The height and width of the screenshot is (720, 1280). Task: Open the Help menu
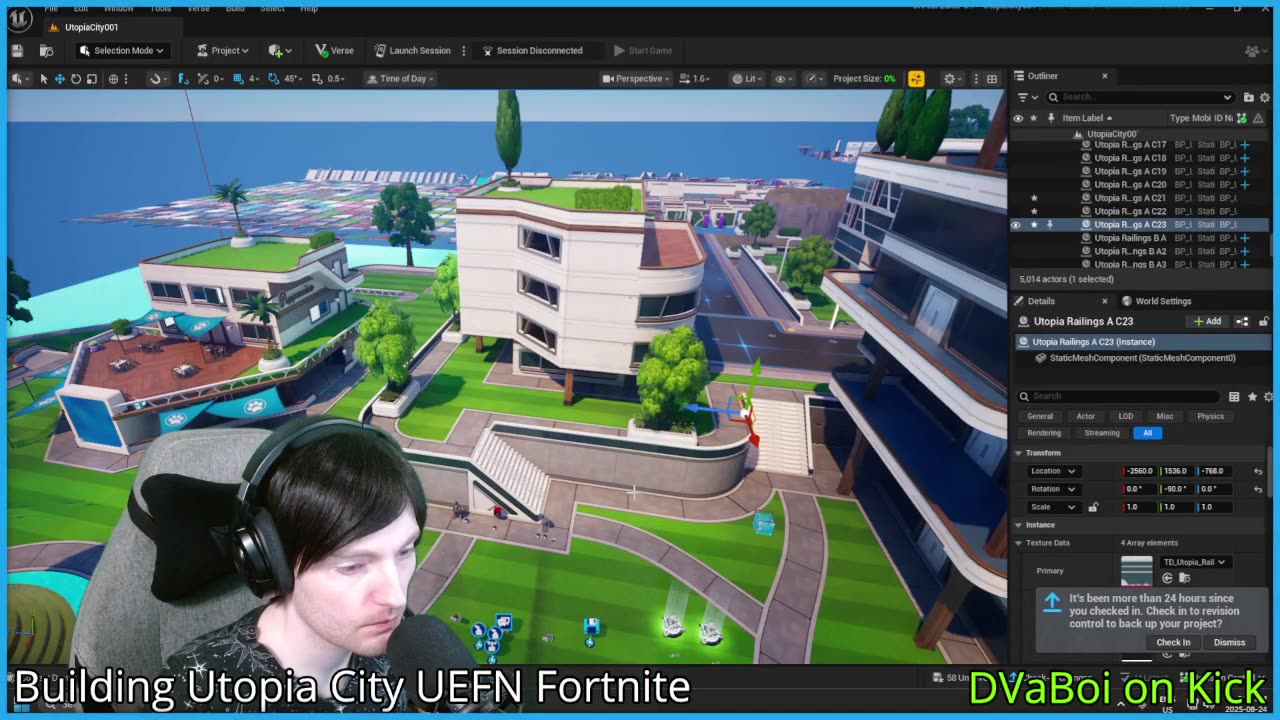(x=309, y=8)
